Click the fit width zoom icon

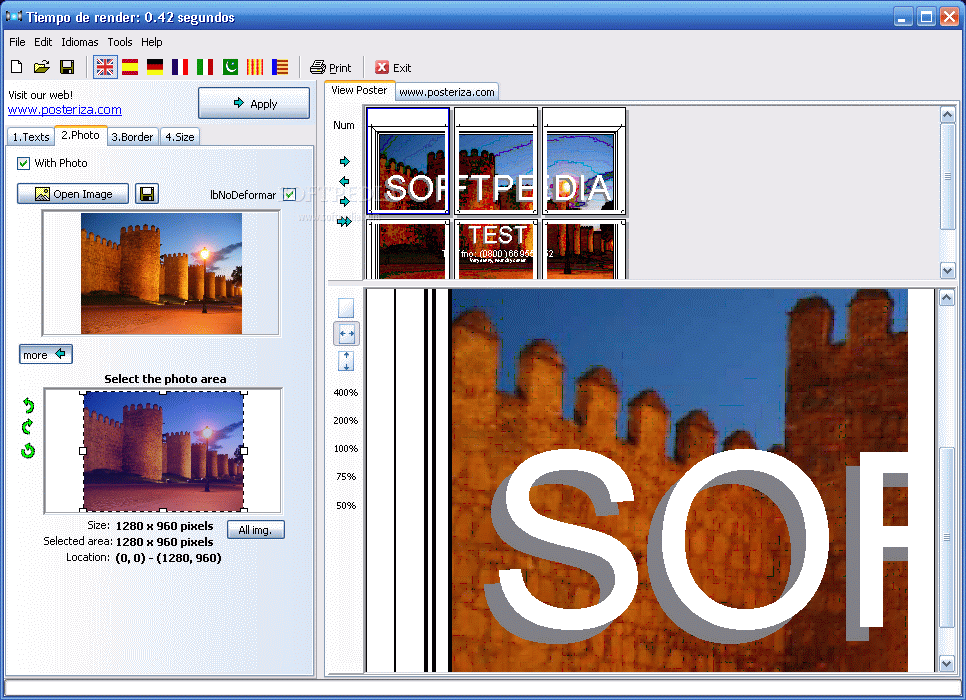346,334
